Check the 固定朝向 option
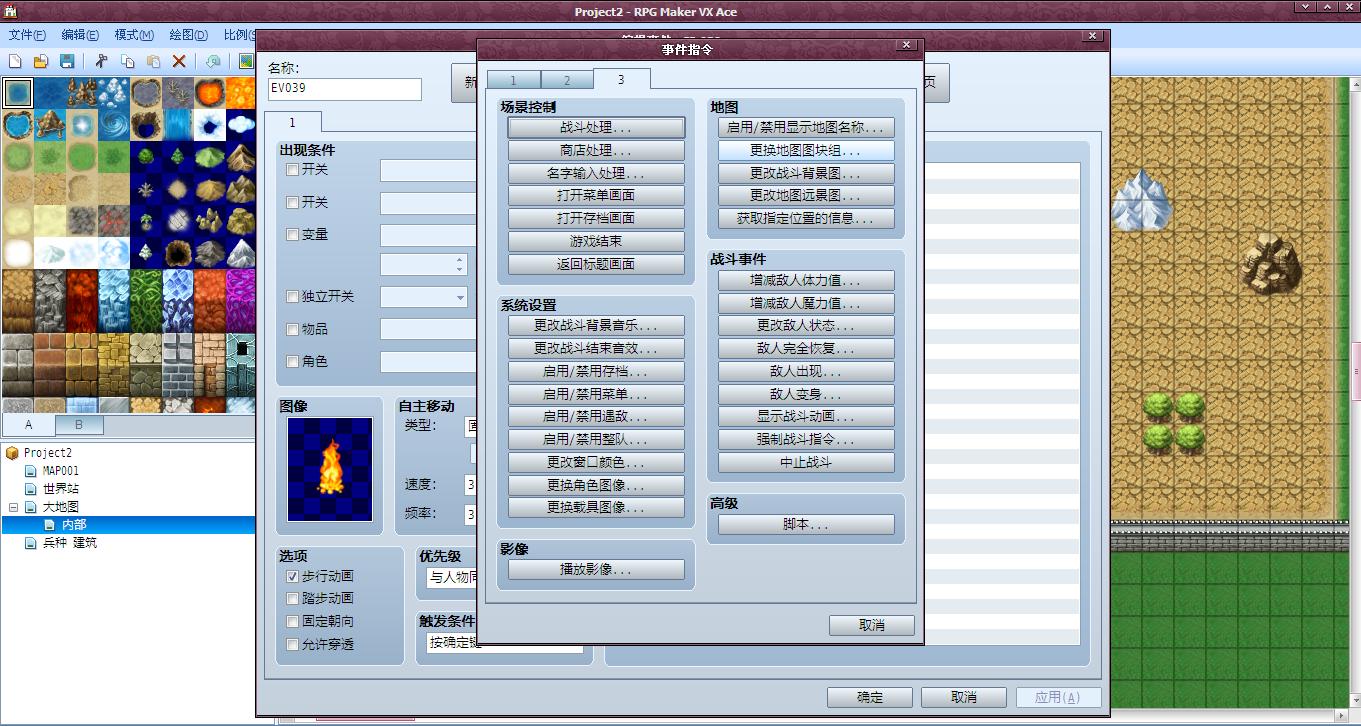The width and height of the screenshot is (1361, 726). click(292, 622)
